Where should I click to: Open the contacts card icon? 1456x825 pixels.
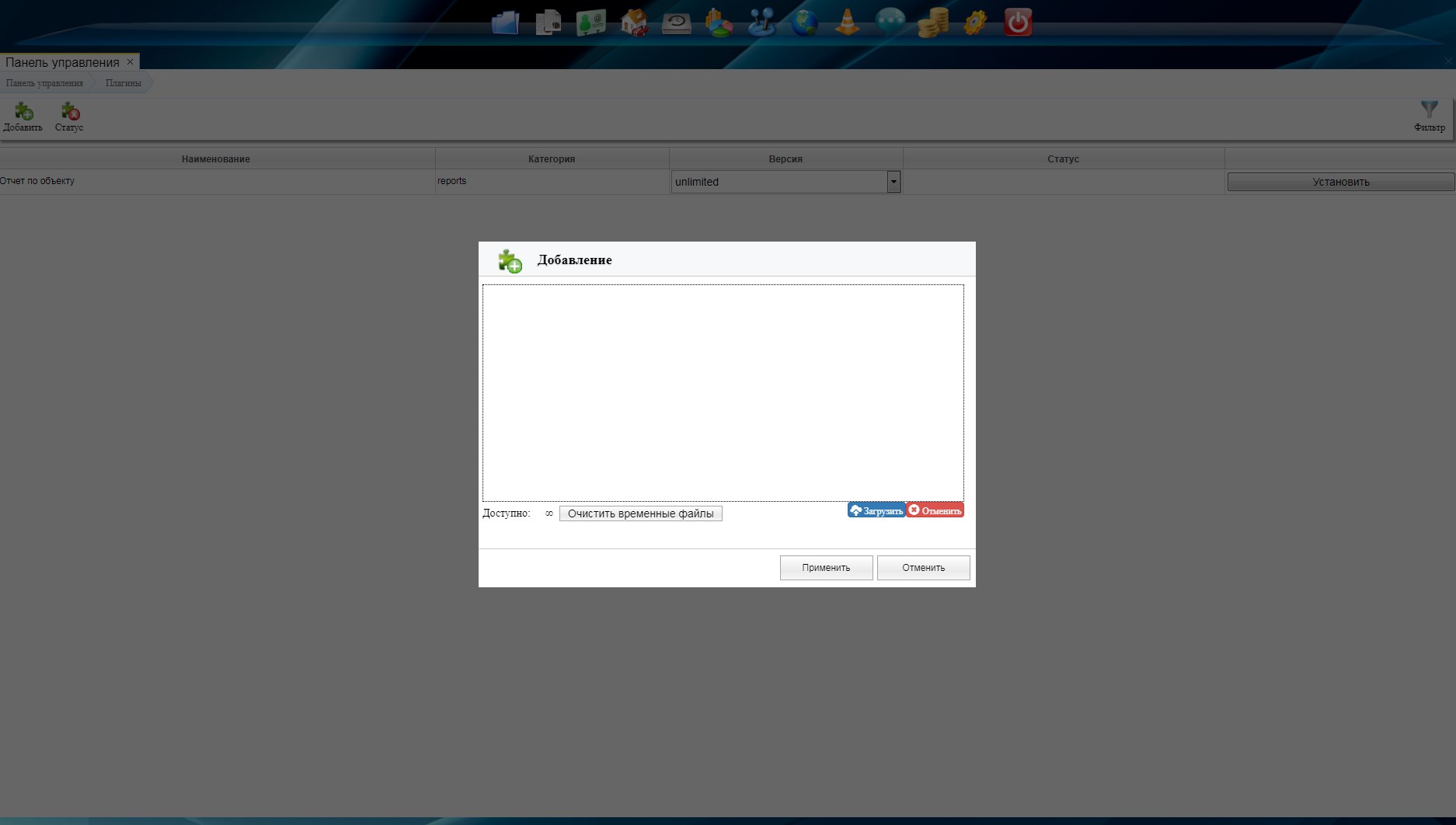(591, 23)
